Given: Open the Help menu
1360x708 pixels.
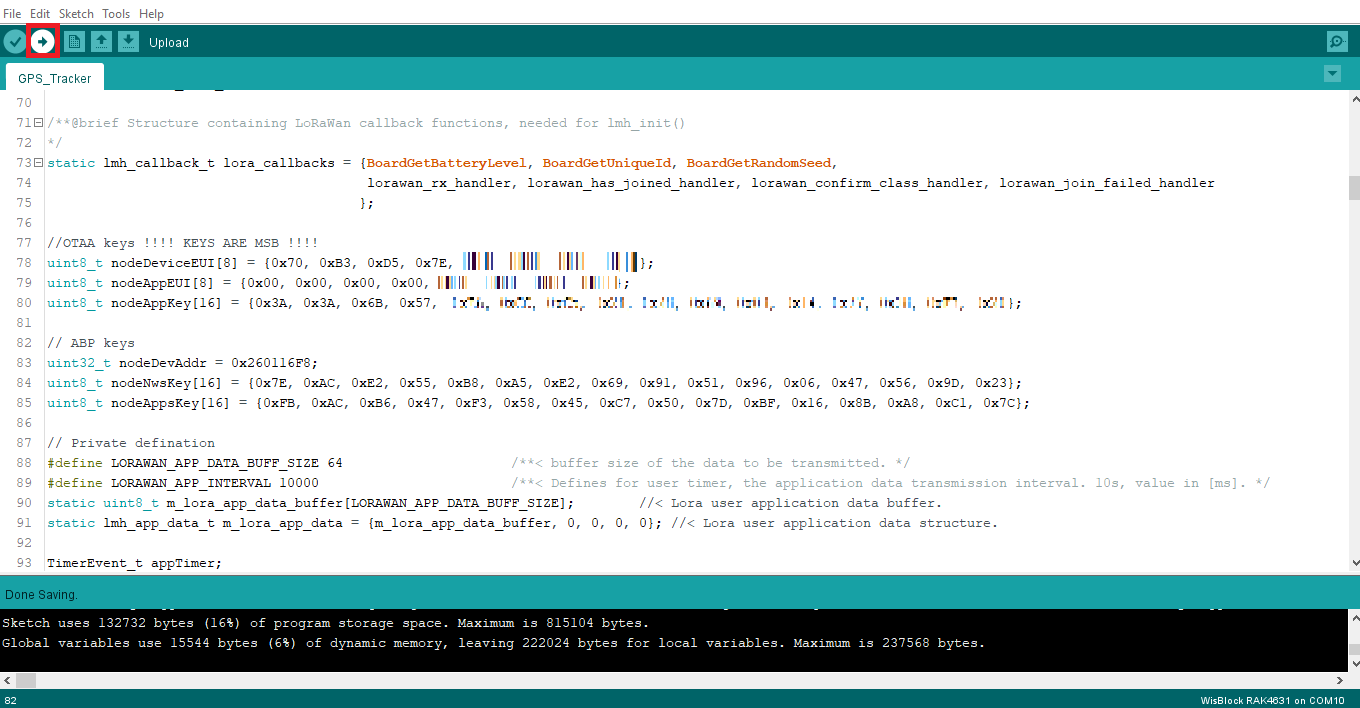Looking at the screenshot, I should tap(151, 14).
